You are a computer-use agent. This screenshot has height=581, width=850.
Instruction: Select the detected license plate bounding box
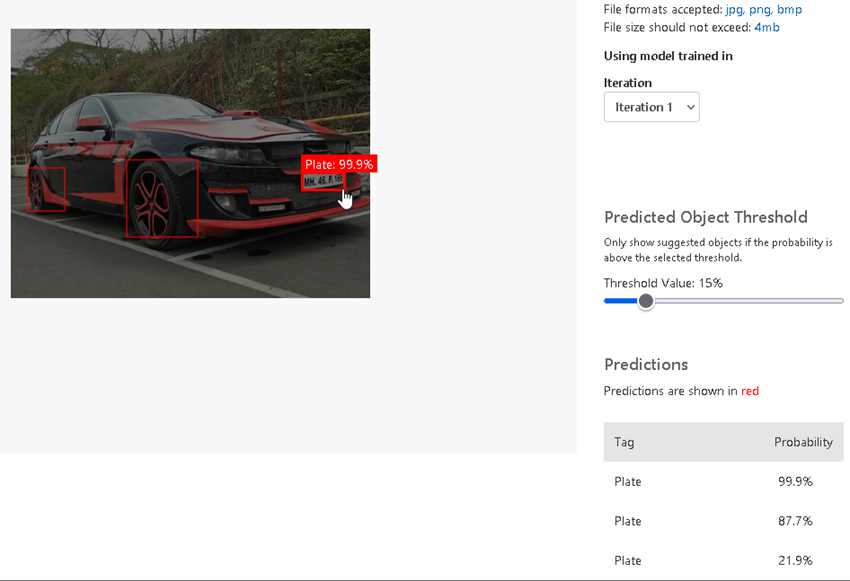(x=323, y=182)
